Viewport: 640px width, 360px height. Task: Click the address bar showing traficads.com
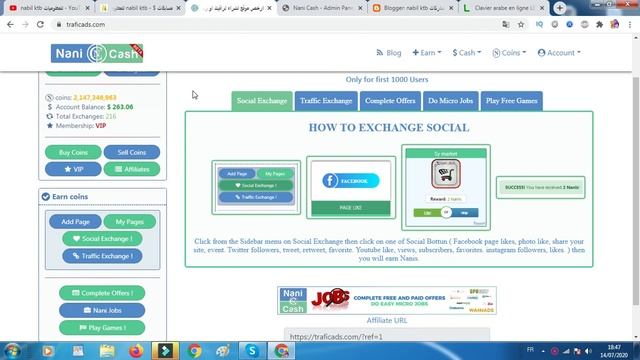click(278, 24)
